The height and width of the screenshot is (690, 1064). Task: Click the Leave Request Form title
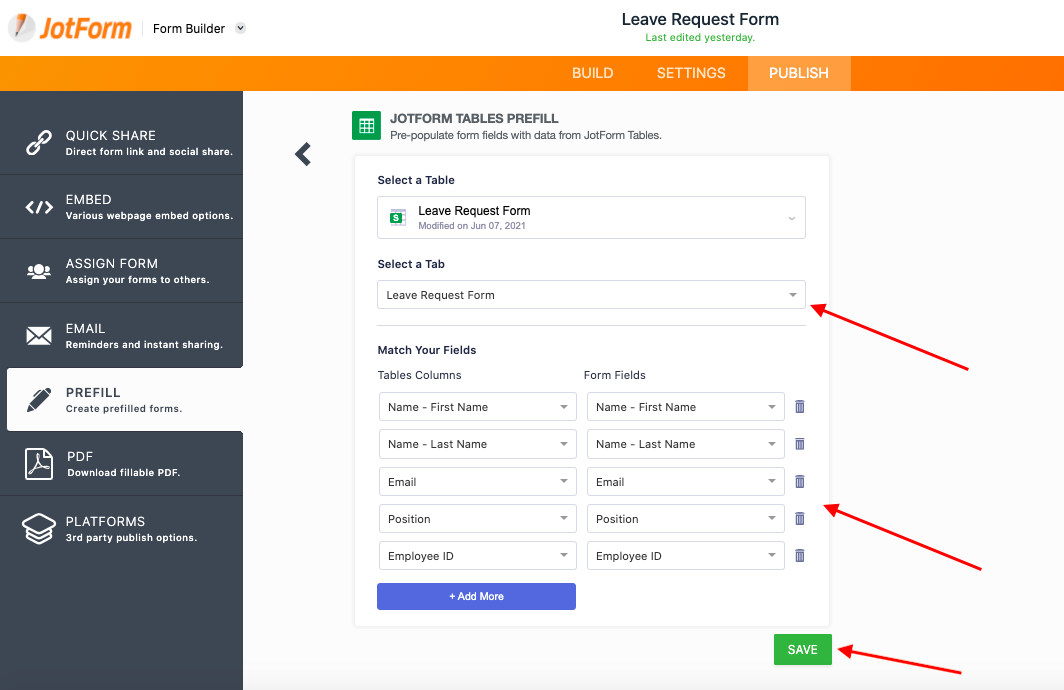coord(700,19)
